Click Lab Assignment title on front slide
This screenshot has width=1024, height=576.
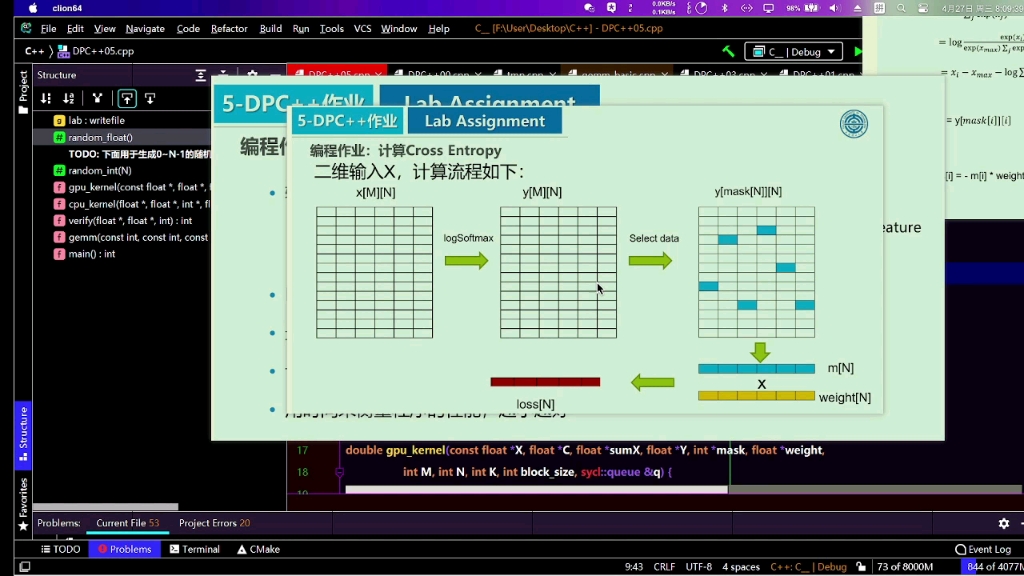pos(485,121)
